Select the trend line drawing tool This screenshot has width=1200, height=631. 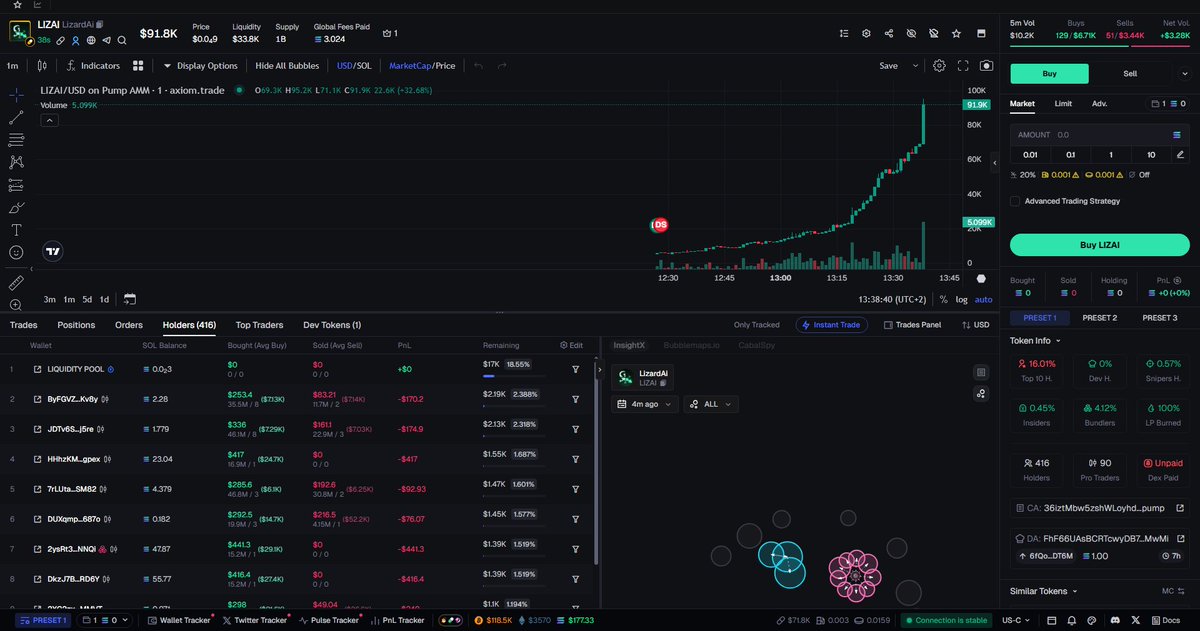pos(17,117)
